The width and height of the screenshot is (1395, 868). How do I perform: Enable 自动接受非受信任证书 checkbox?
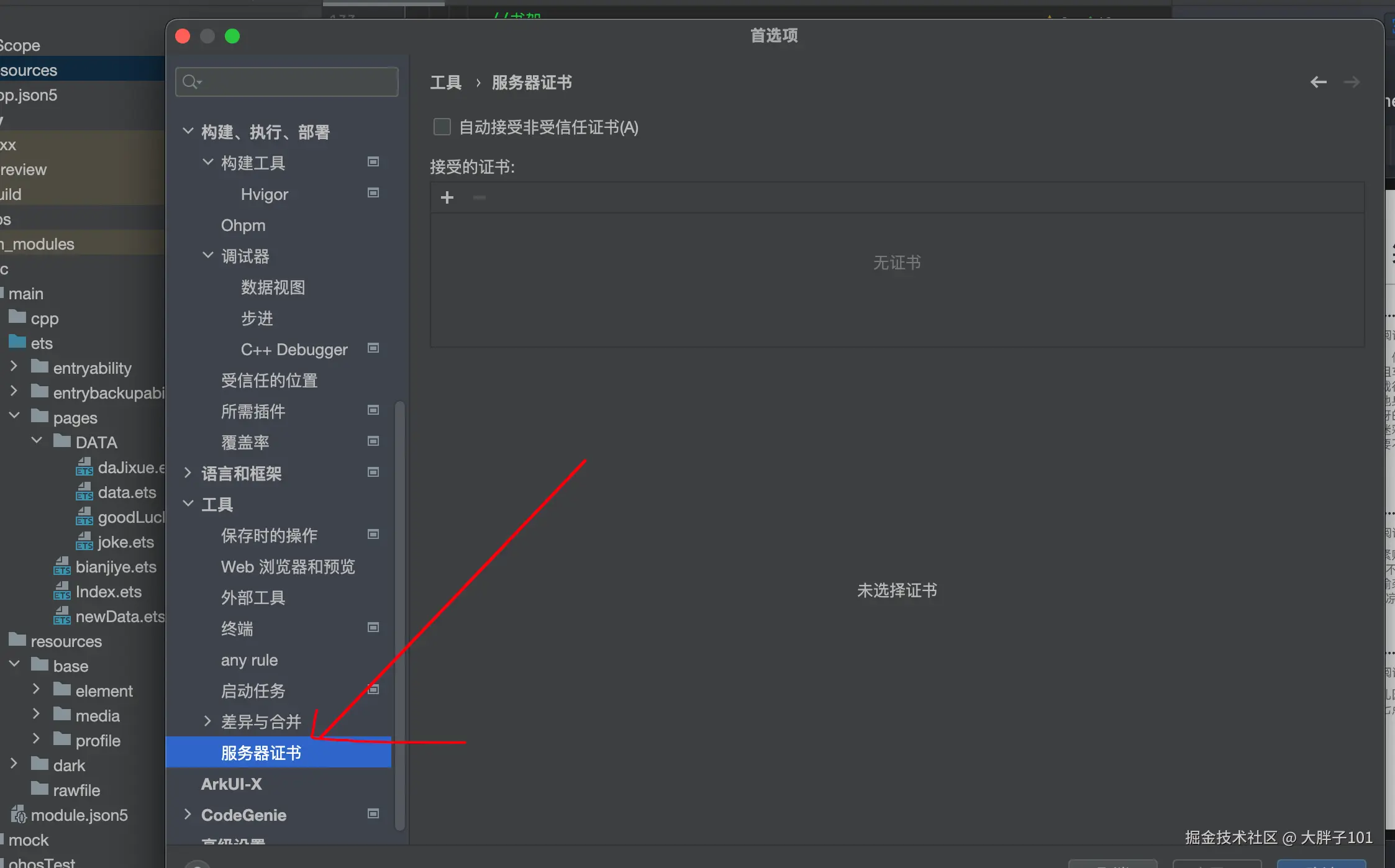[442, 127]
